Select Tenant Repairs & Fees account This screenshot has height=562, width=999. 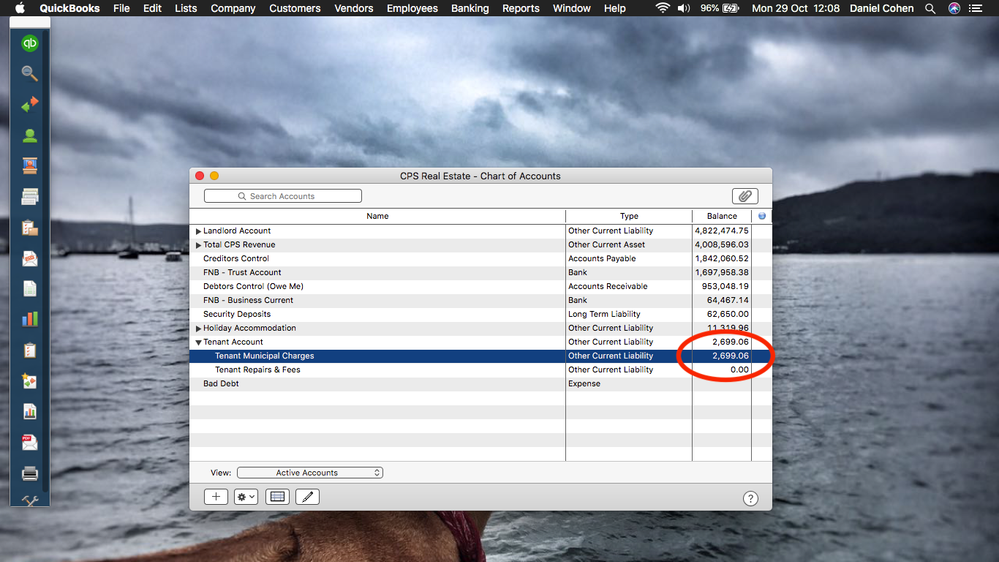[257, 370]
